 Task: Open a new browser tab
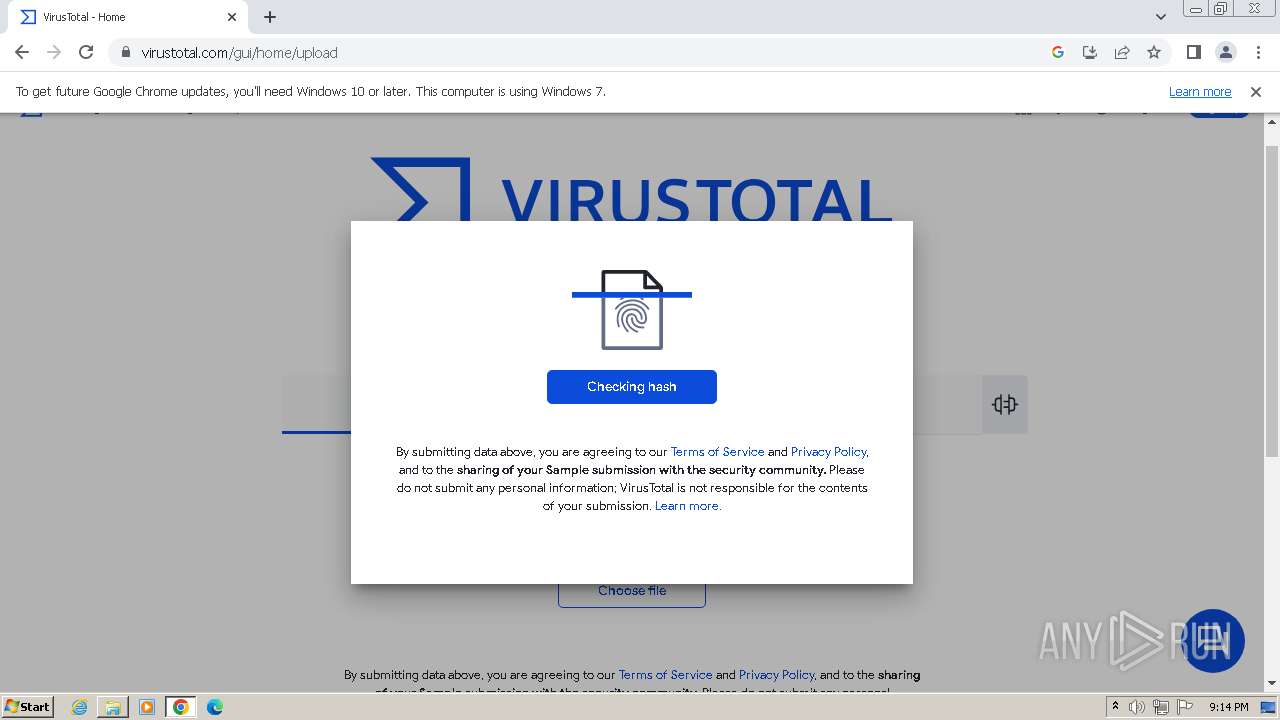[270, 17]
